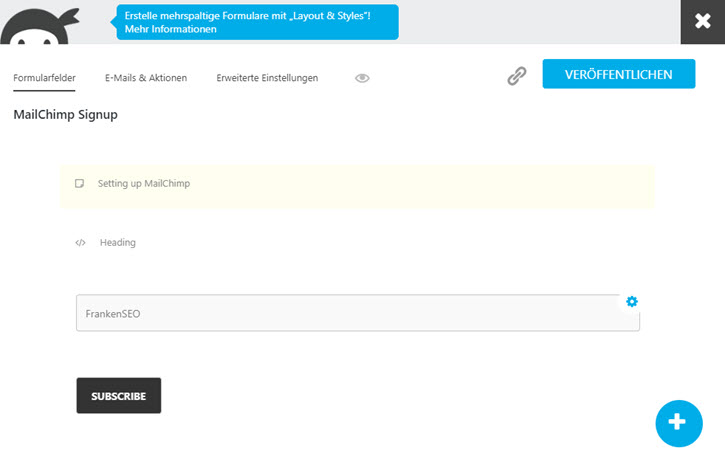
Task: Toggle form preview with the eye icon
Action: [362, 78]
